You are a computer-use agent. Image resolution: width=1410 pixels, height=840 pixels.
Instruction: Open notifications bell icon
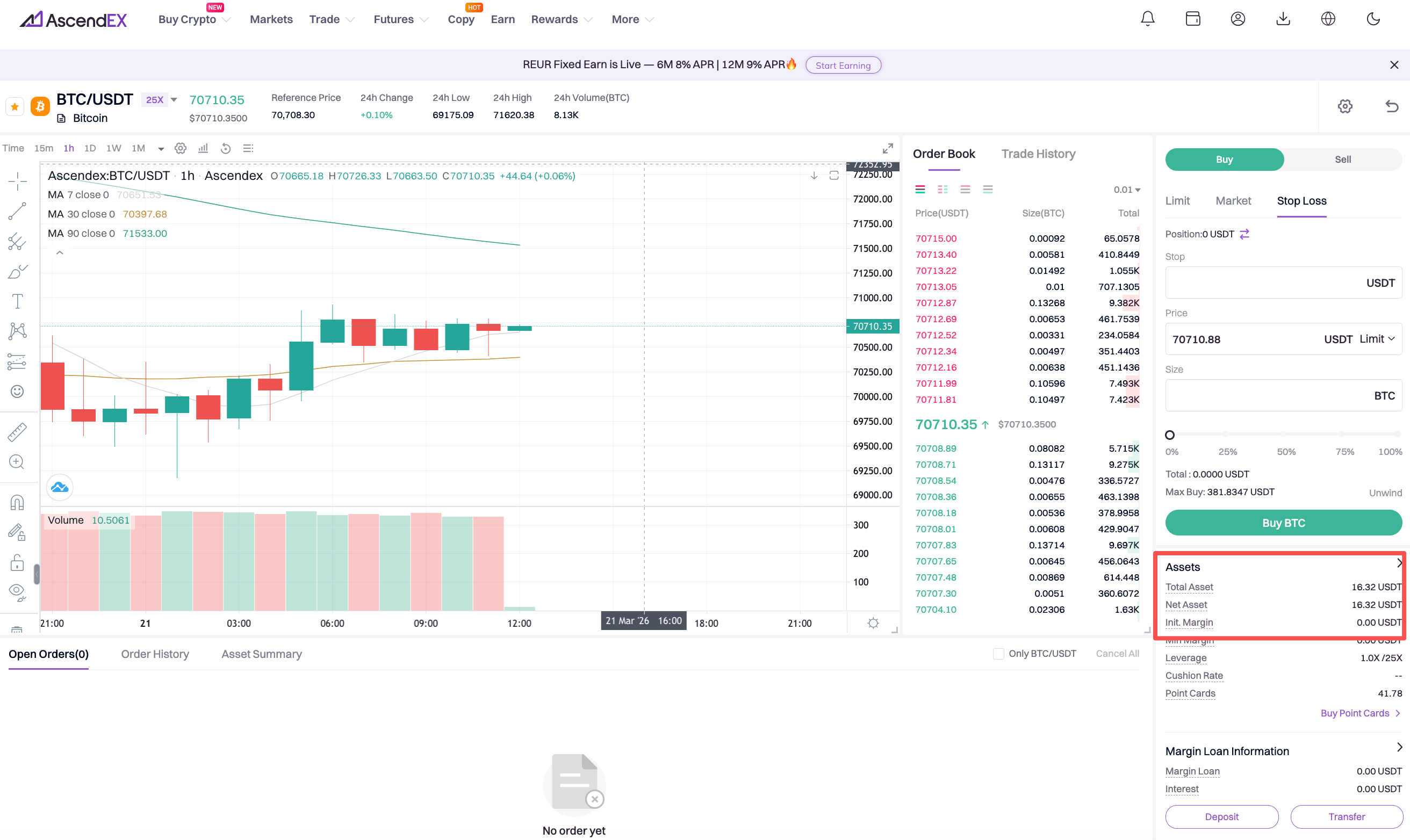click(1147, 19)
